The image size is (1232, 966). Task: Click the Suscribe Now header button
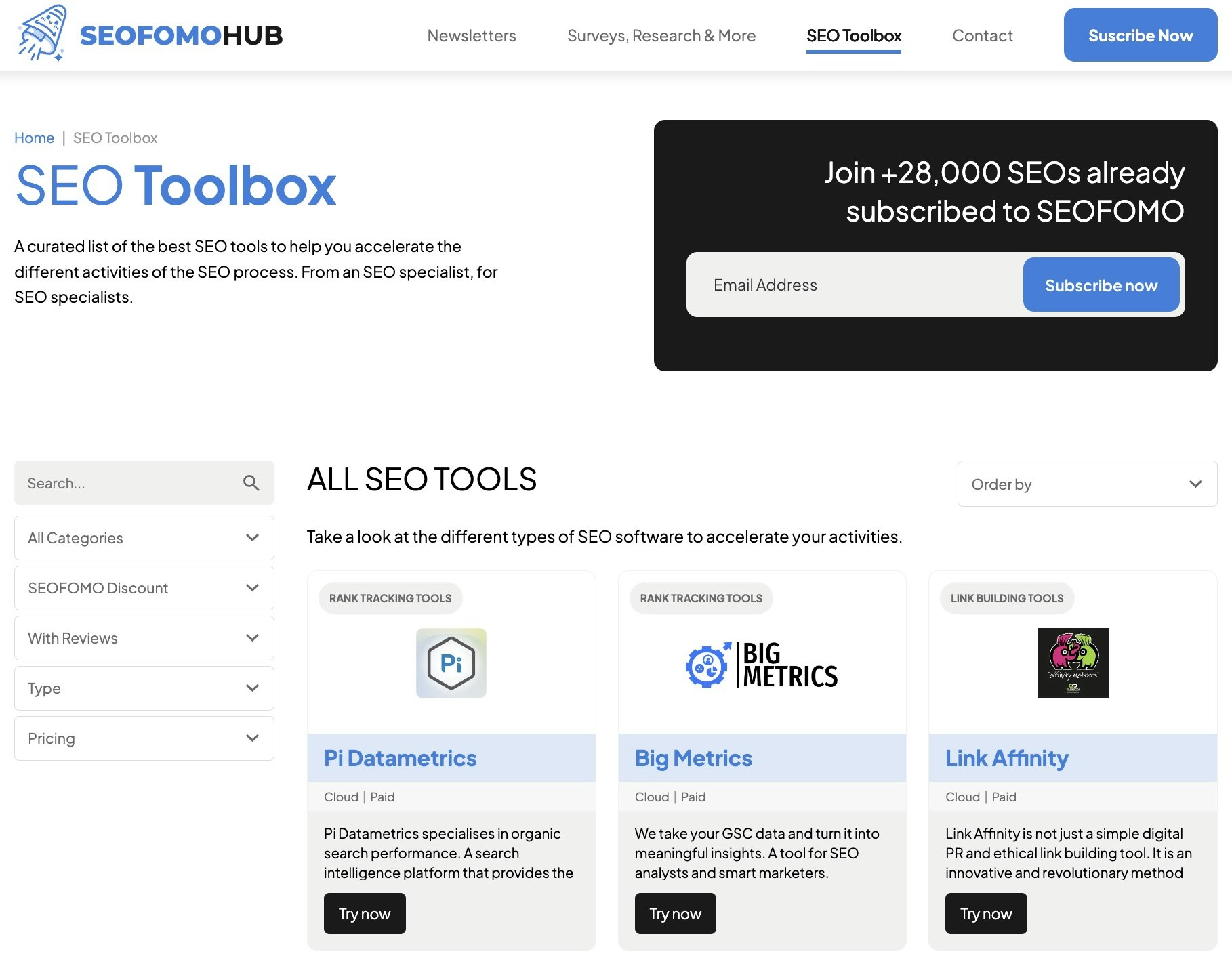click(x=1141, y=35)
